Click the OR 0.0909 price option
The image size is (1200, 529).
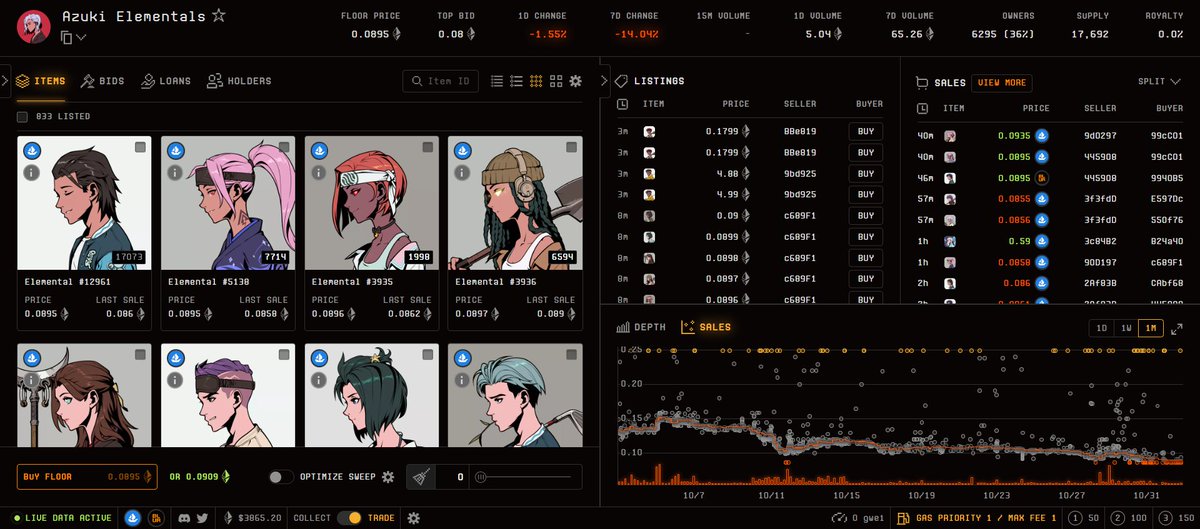[199, 477]
